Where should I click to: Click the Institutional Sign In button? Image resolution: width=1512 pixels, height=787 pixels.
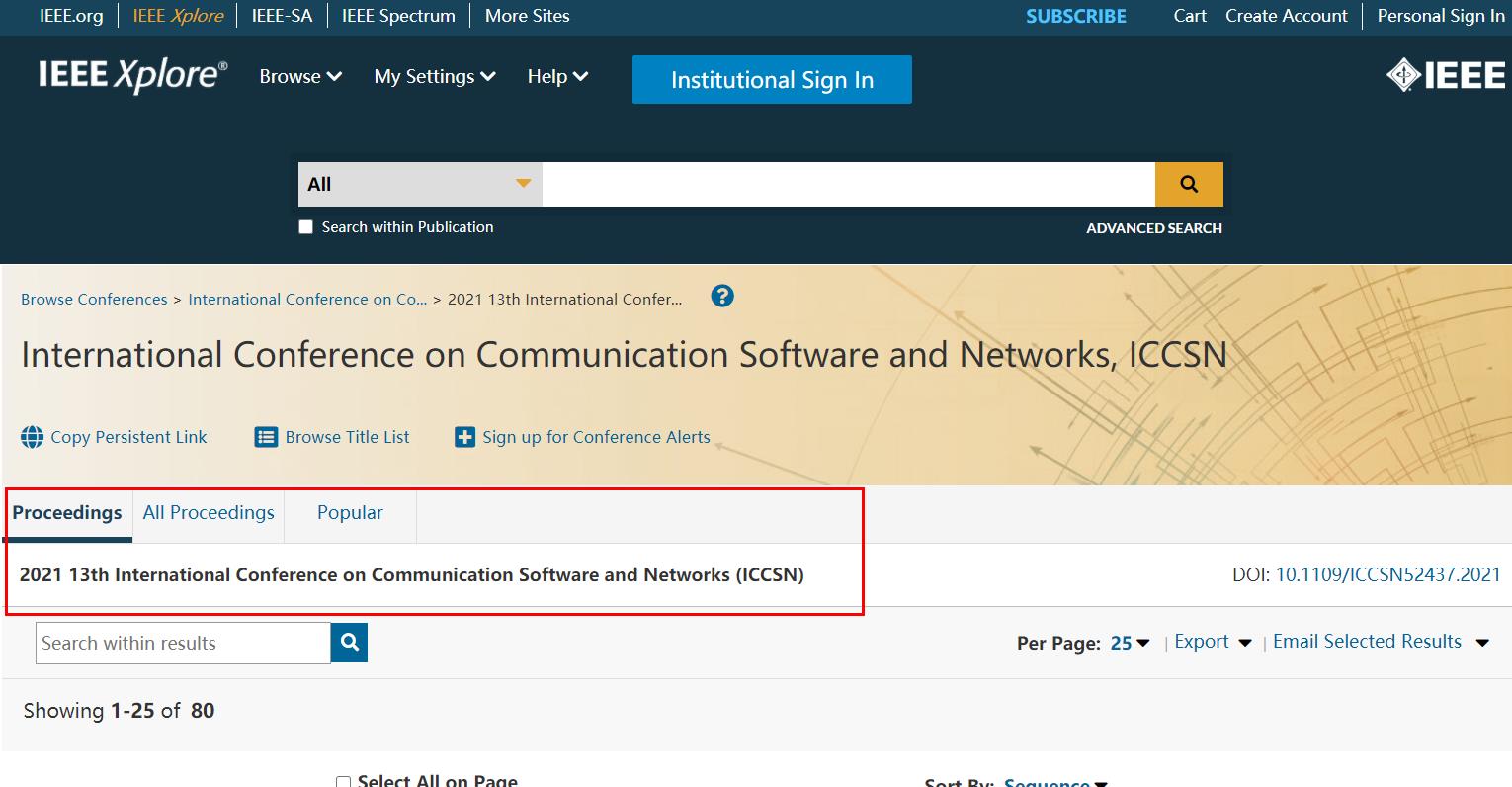point(772,80)
